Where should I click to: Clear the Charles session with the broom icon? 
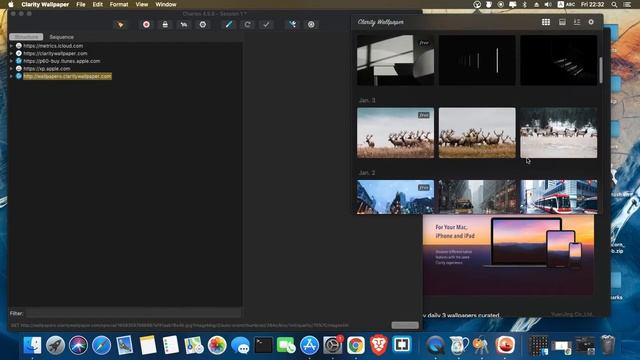[120, 24]
